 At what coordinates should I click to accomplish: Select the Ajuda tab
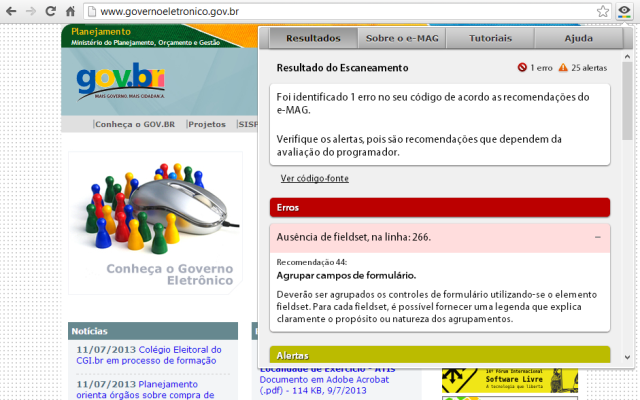pos(578,38)
